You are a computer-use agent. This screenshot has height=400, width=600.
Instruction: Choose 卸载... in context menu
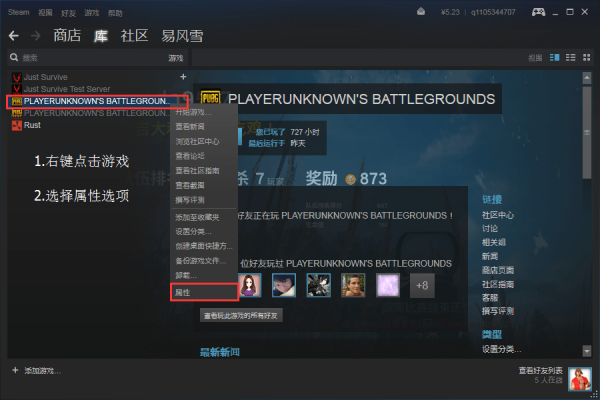pyautogui.click(x=186, y=276)
